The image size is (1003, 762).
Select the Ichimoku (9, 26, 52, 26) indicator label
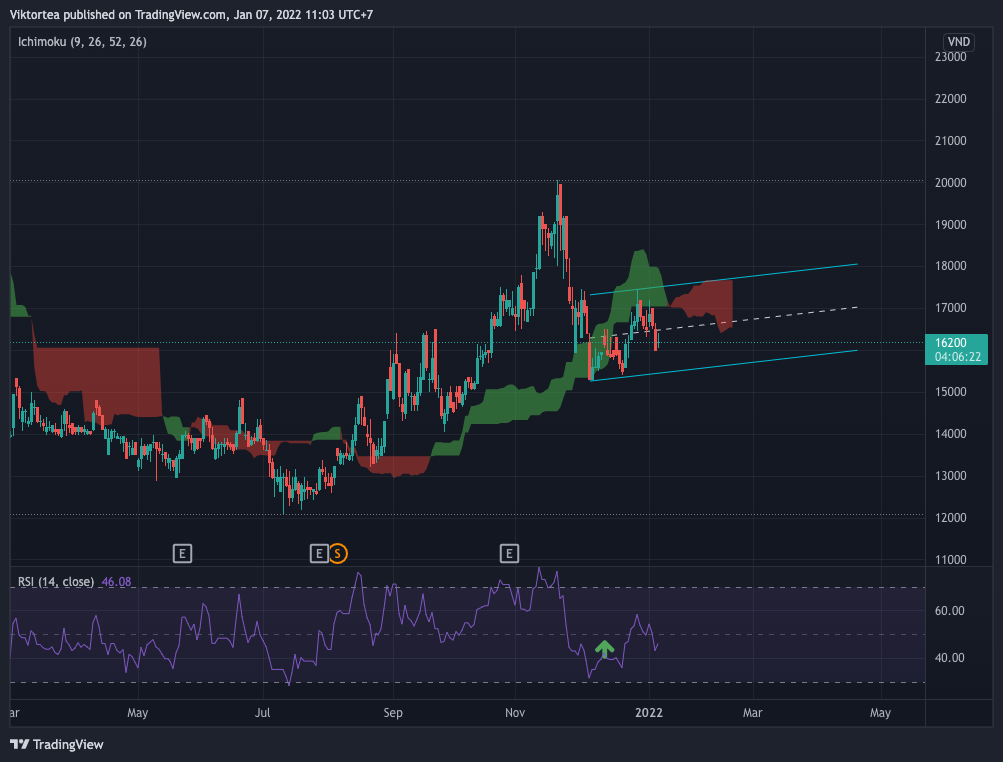pos(83,42)
